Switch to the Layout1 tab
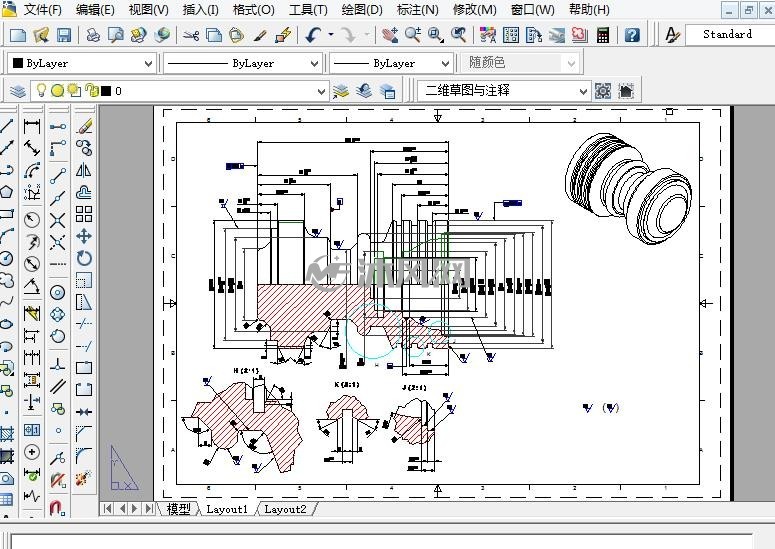This screenshot has width=775, height=549. [226, 508]
